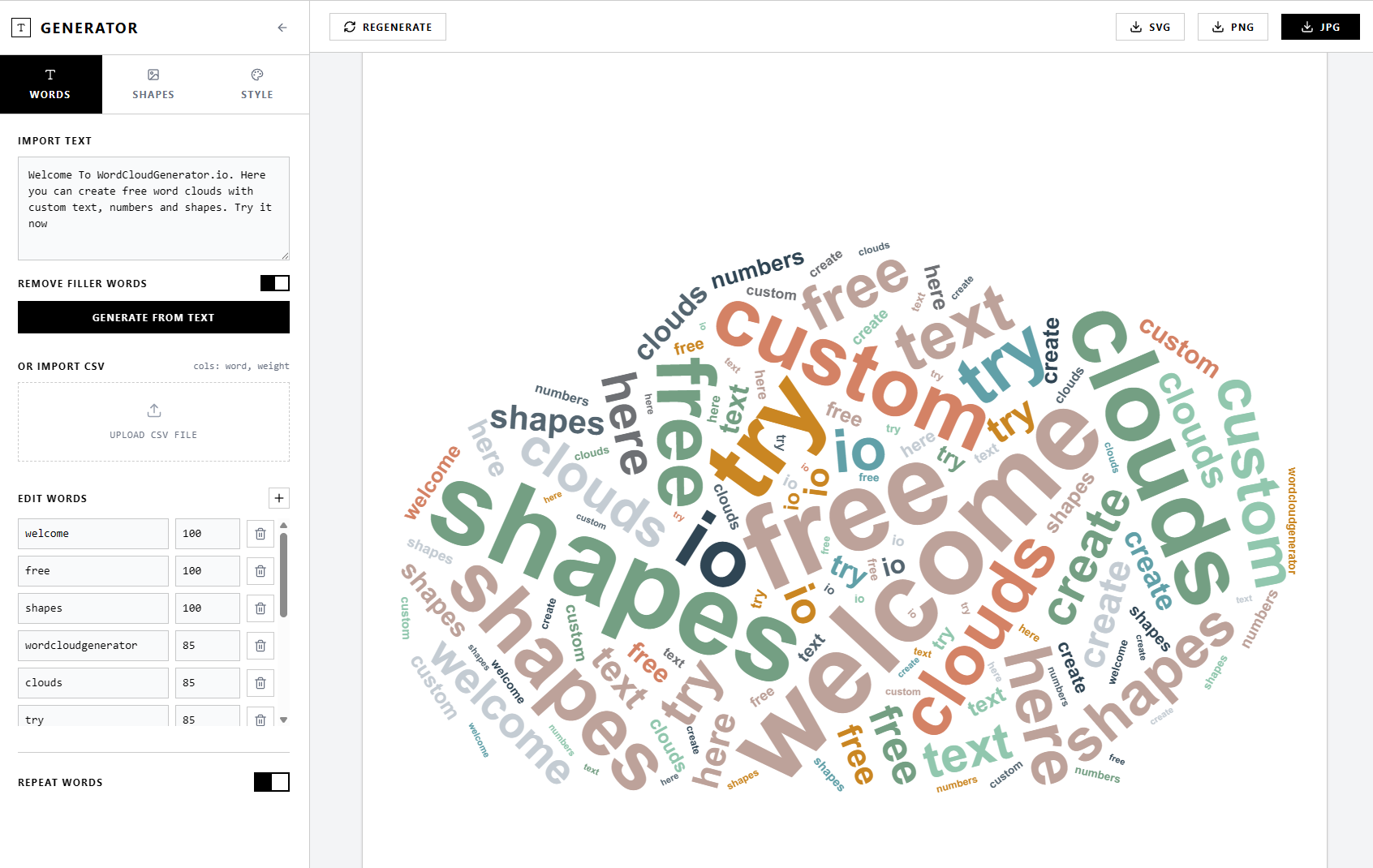Enable the Repeat Words toggle

pyautogui.click(x=271, y=782)
